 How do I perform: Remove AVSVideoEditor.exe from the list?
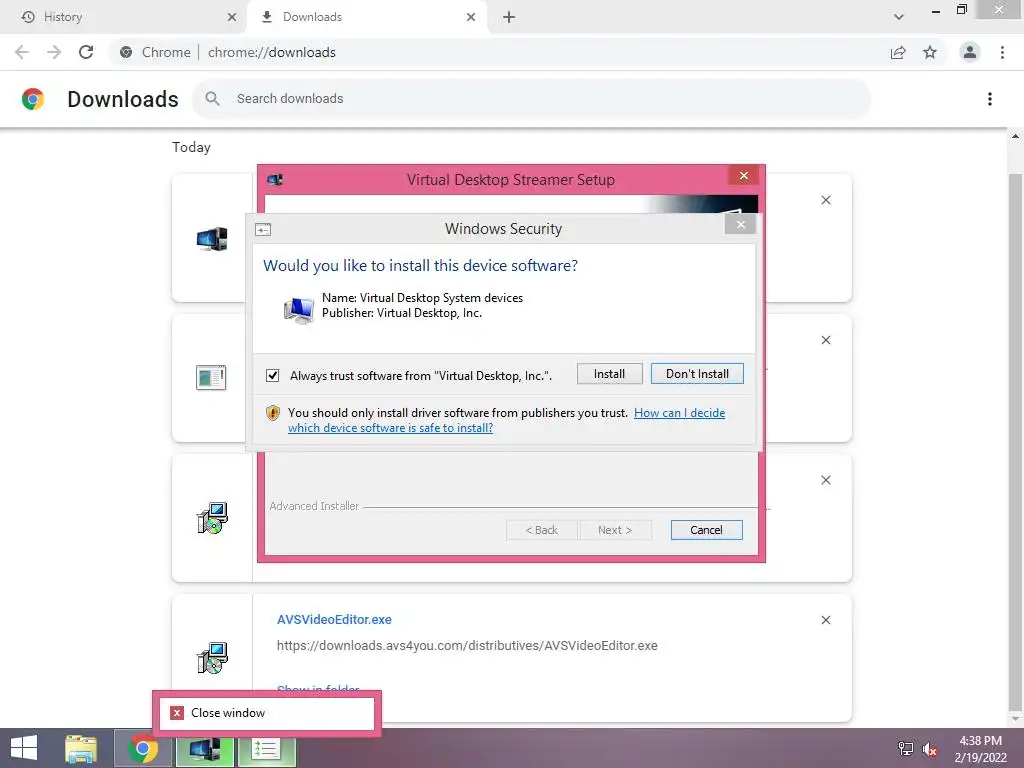pyautogui.click(x=825, y=620)
